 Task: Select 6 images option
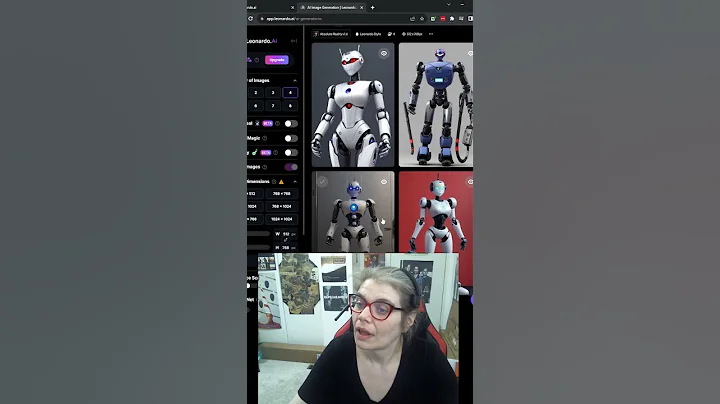coord(256,106)
